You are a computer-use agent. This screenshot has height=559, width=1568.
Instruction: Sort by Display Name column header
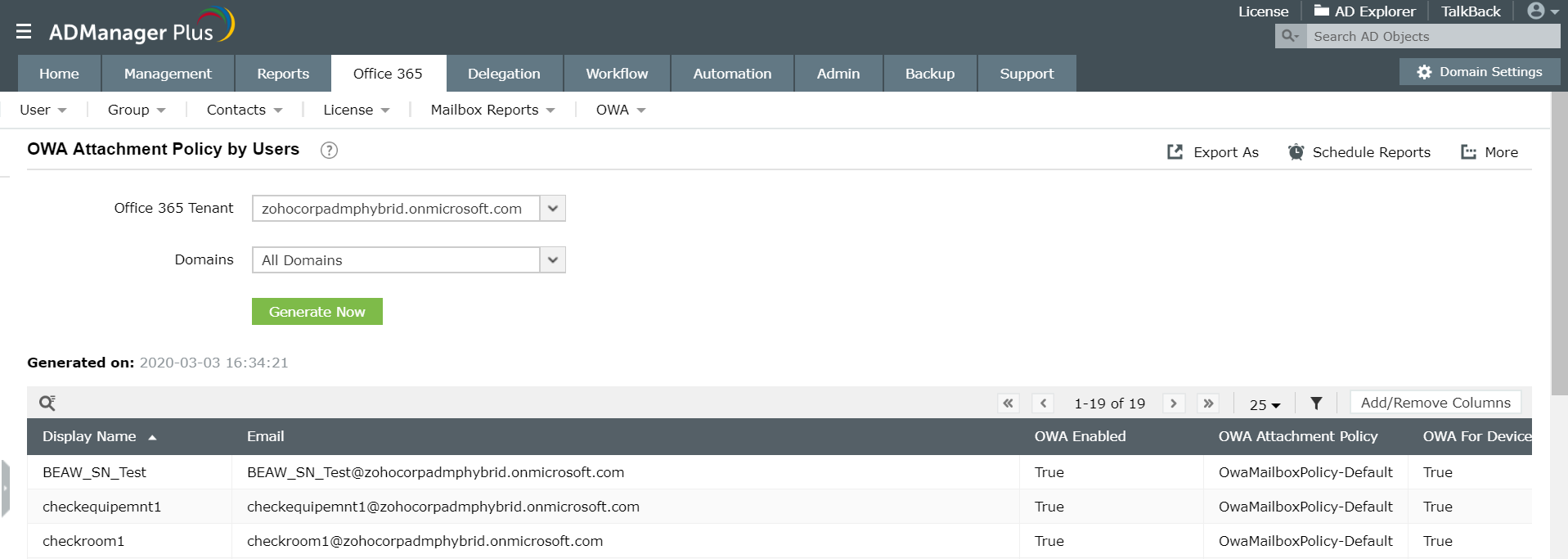(x=89, y=436)
